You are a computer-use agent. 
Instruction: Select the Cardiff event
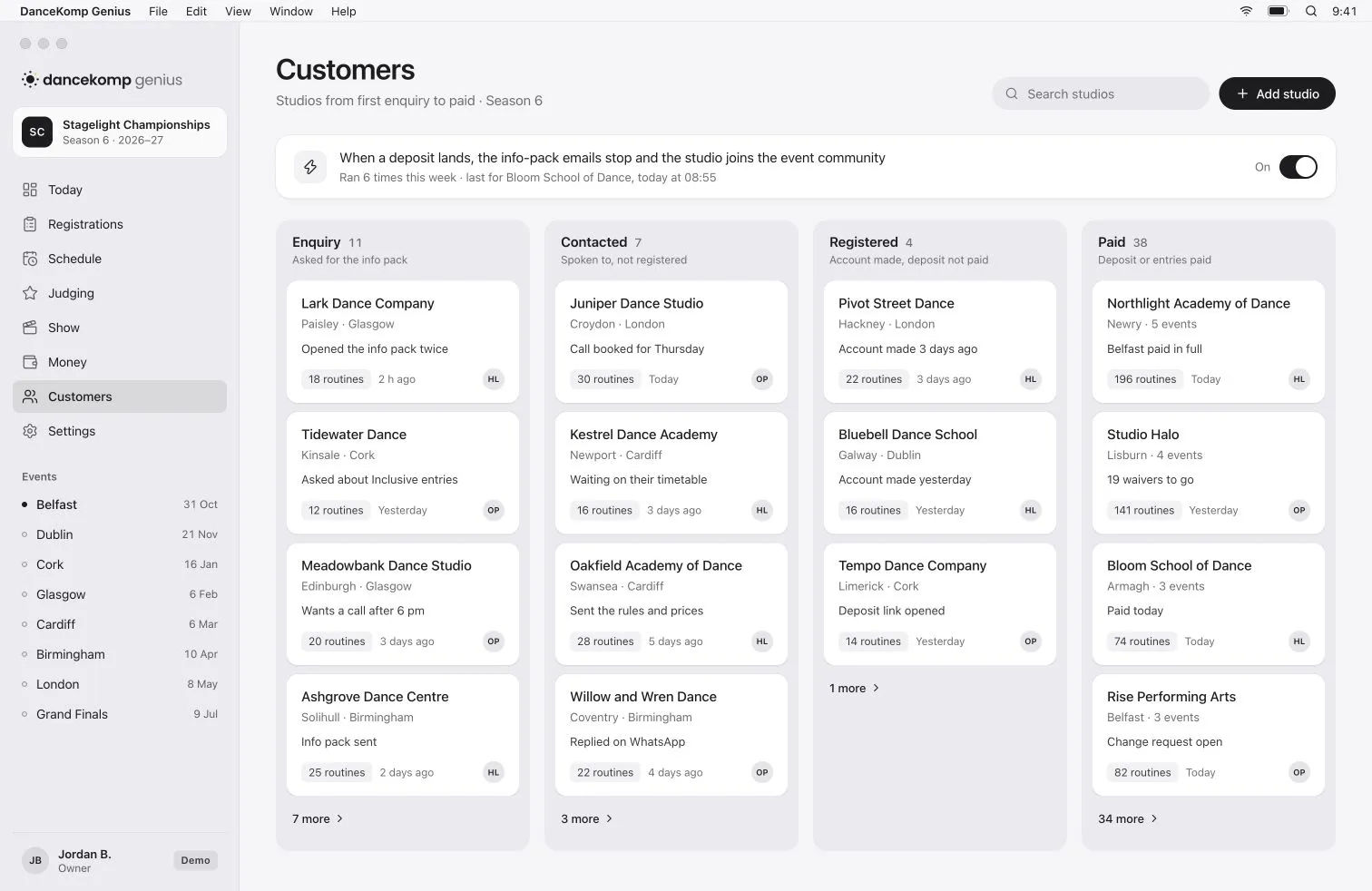tap(120, 624)
